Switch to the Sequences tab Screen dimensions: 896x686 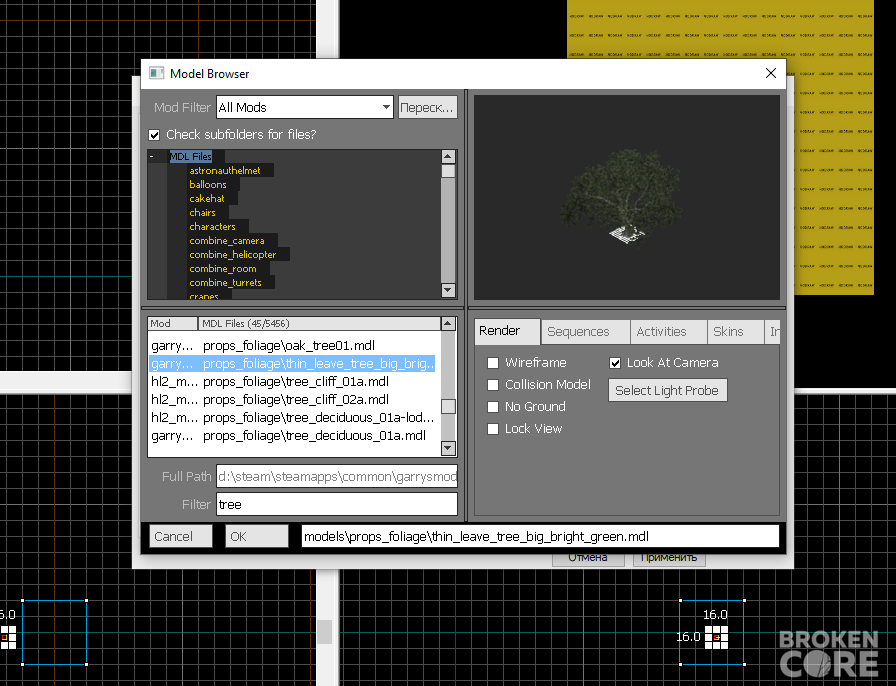(x=585, y=332)
